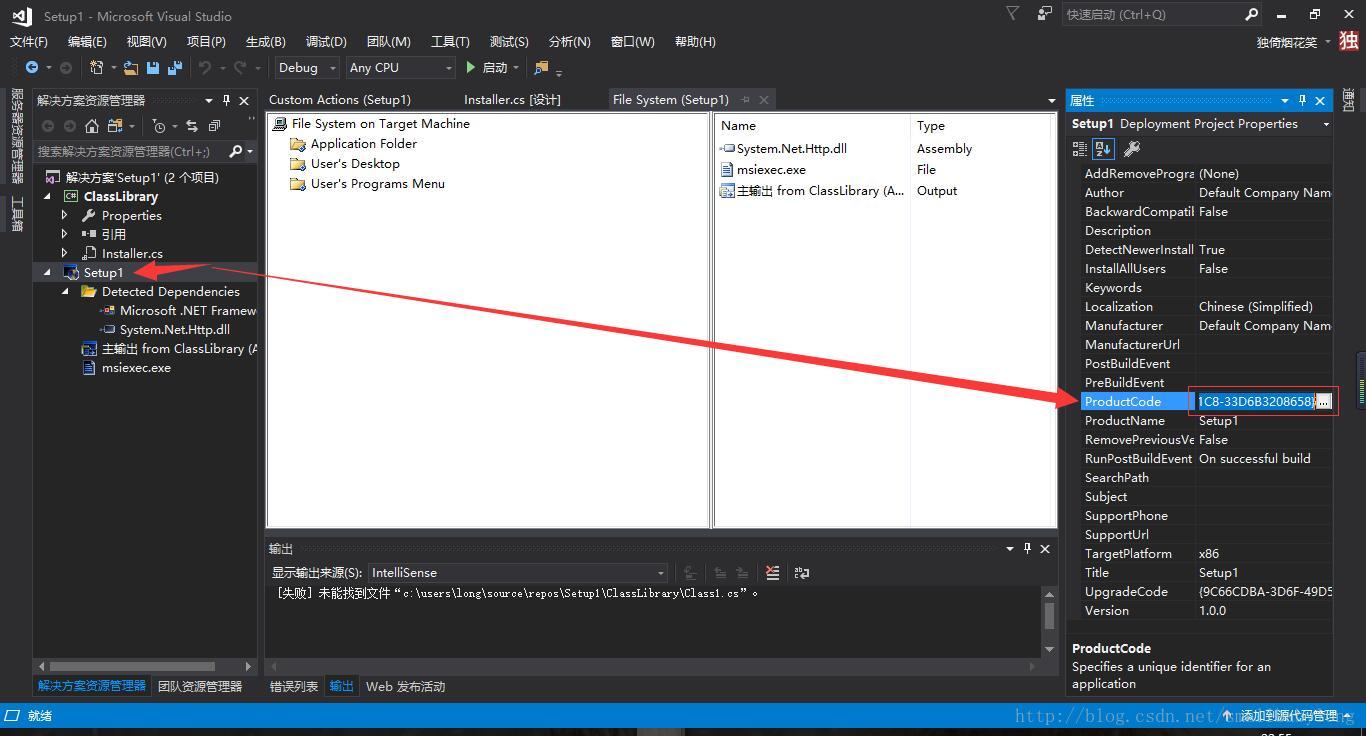The image size is (1366, 736).
Task: Switch to Custom Actions (Setup1) tab
Action: 340,99
